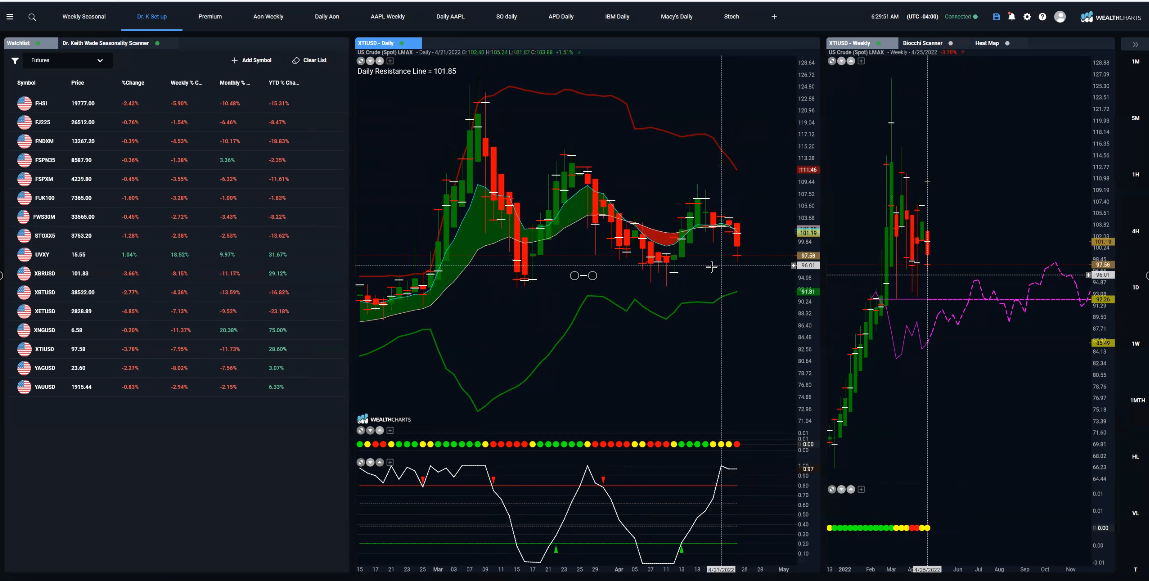
Task: Click first round icon of colored-dots indicator panel
Action: click(361, 431)
